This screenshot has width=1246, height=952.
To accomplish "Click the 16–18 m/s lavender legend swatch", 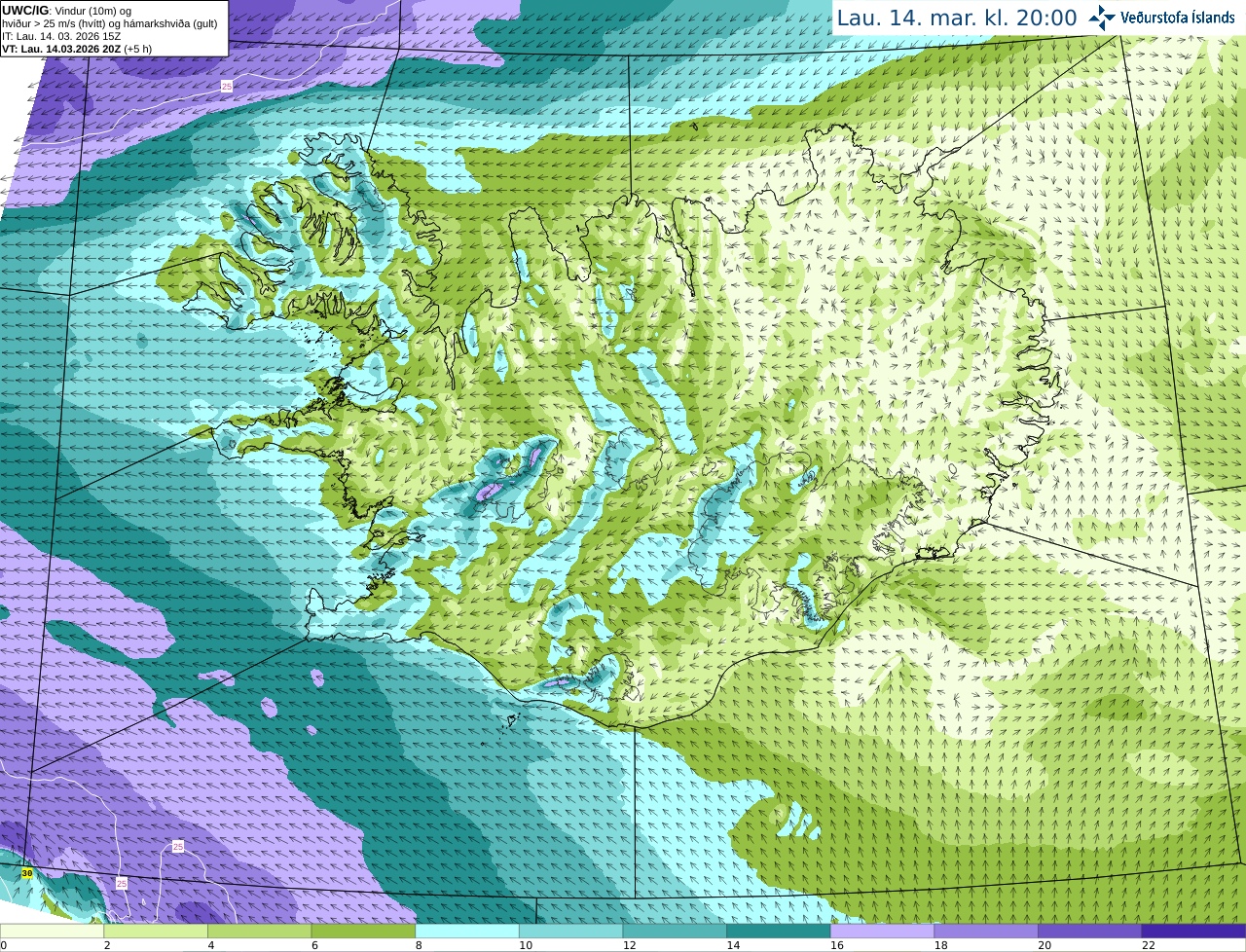I will point(882,931).
